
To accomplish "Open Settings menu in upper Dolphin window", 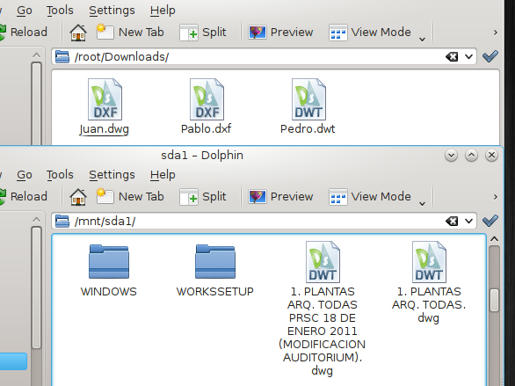I will (112, 10).
